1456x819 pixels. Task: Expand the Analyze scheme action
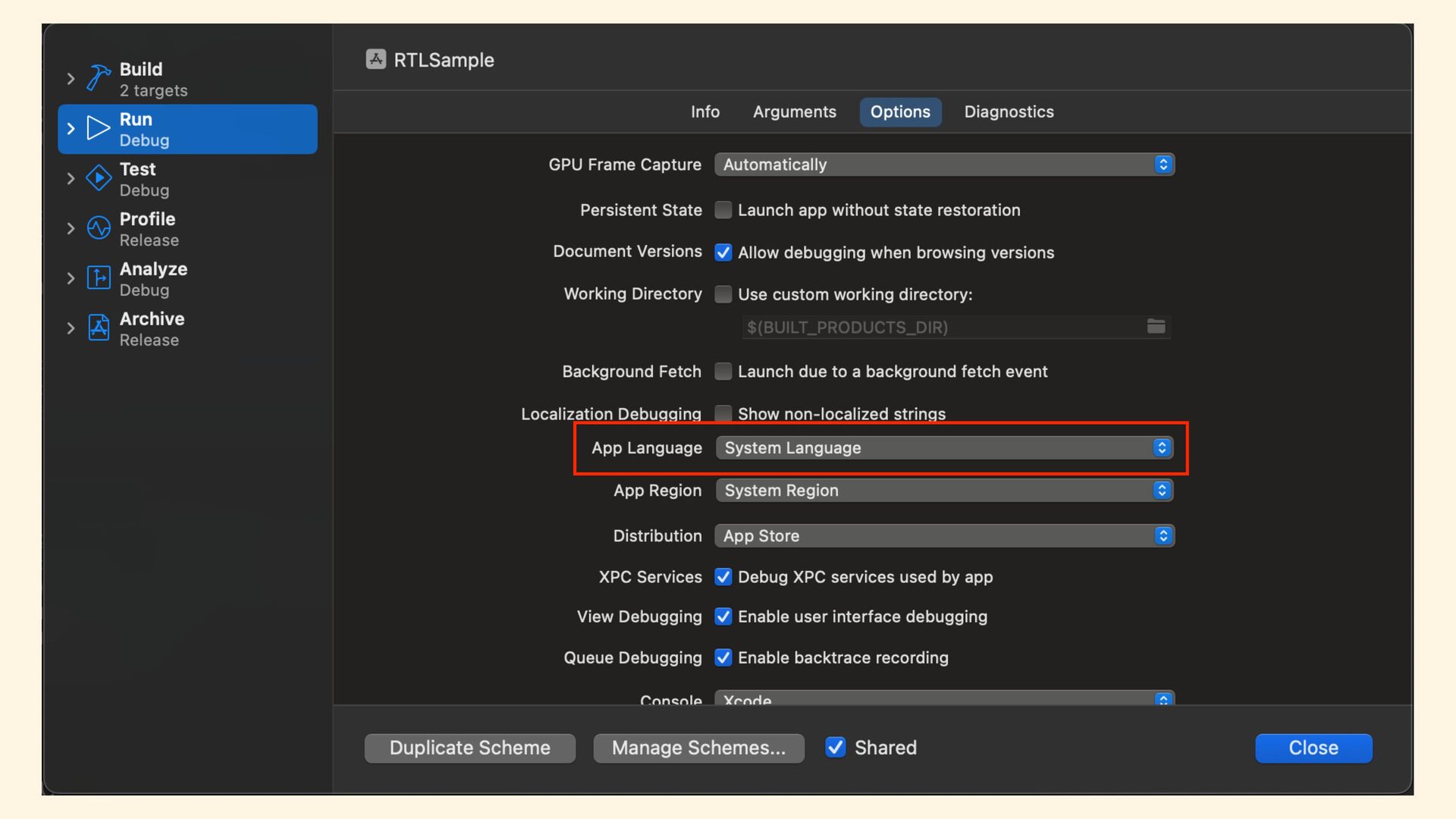click(71, 278)
